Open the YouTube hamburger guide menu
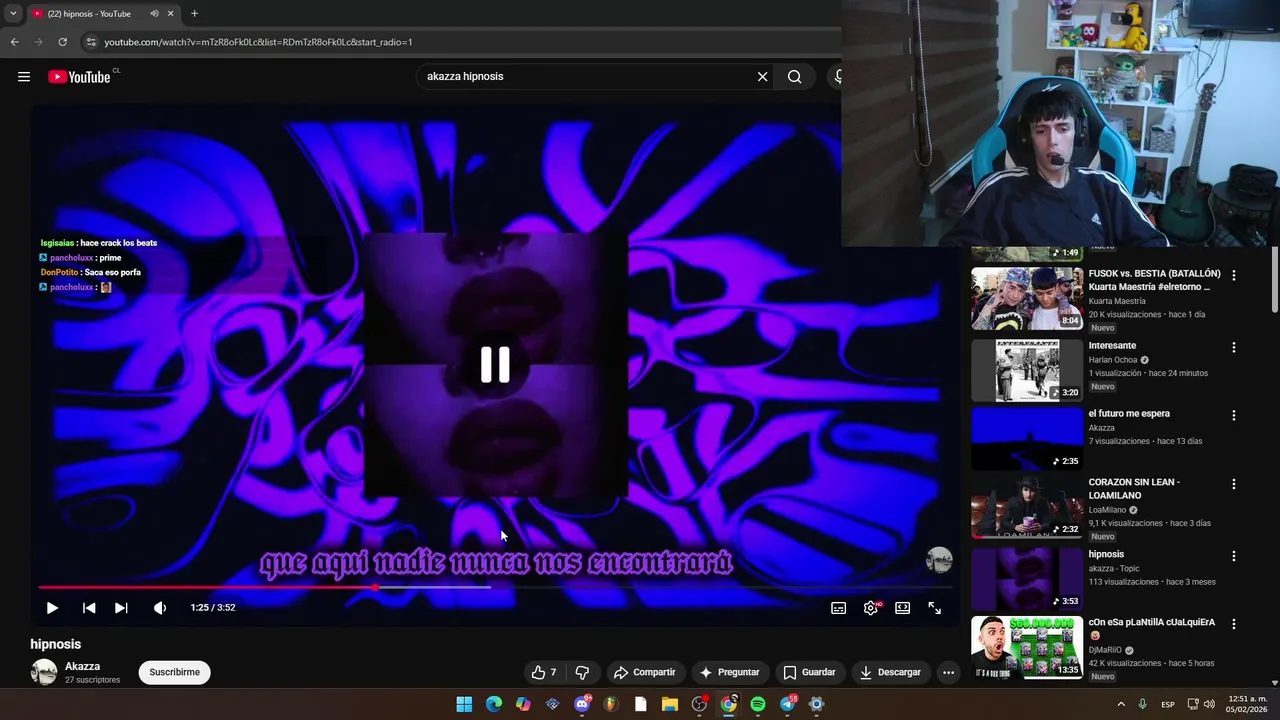Screen dimensions: 1280x720 pos(24,77)
